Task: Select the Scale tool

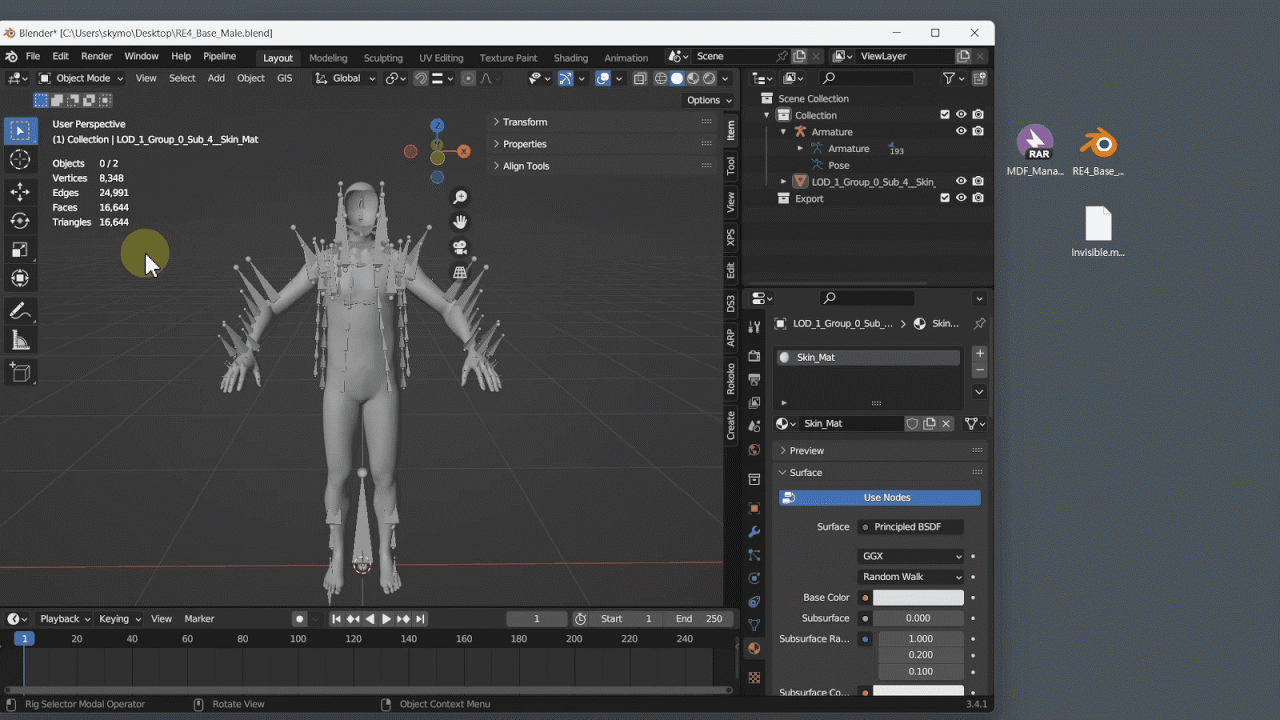Action: click(x=20, y=250)
